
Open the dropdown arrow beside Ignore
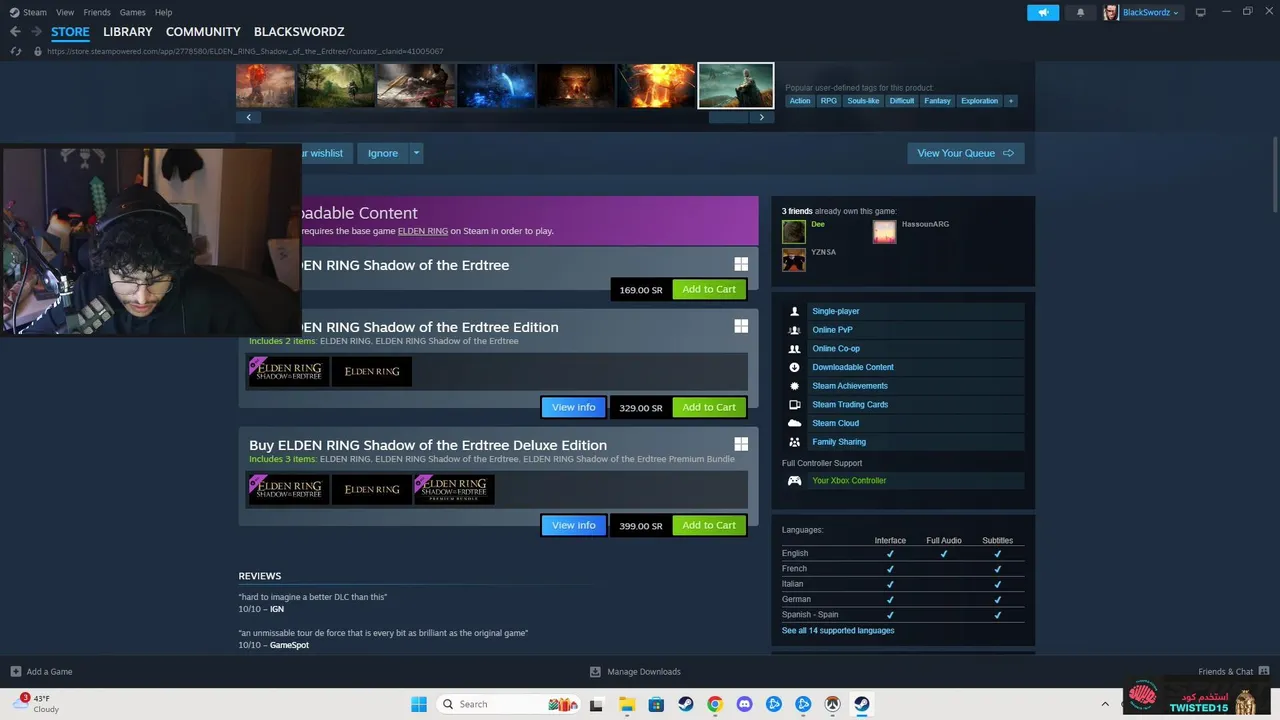tap(416, 153)
